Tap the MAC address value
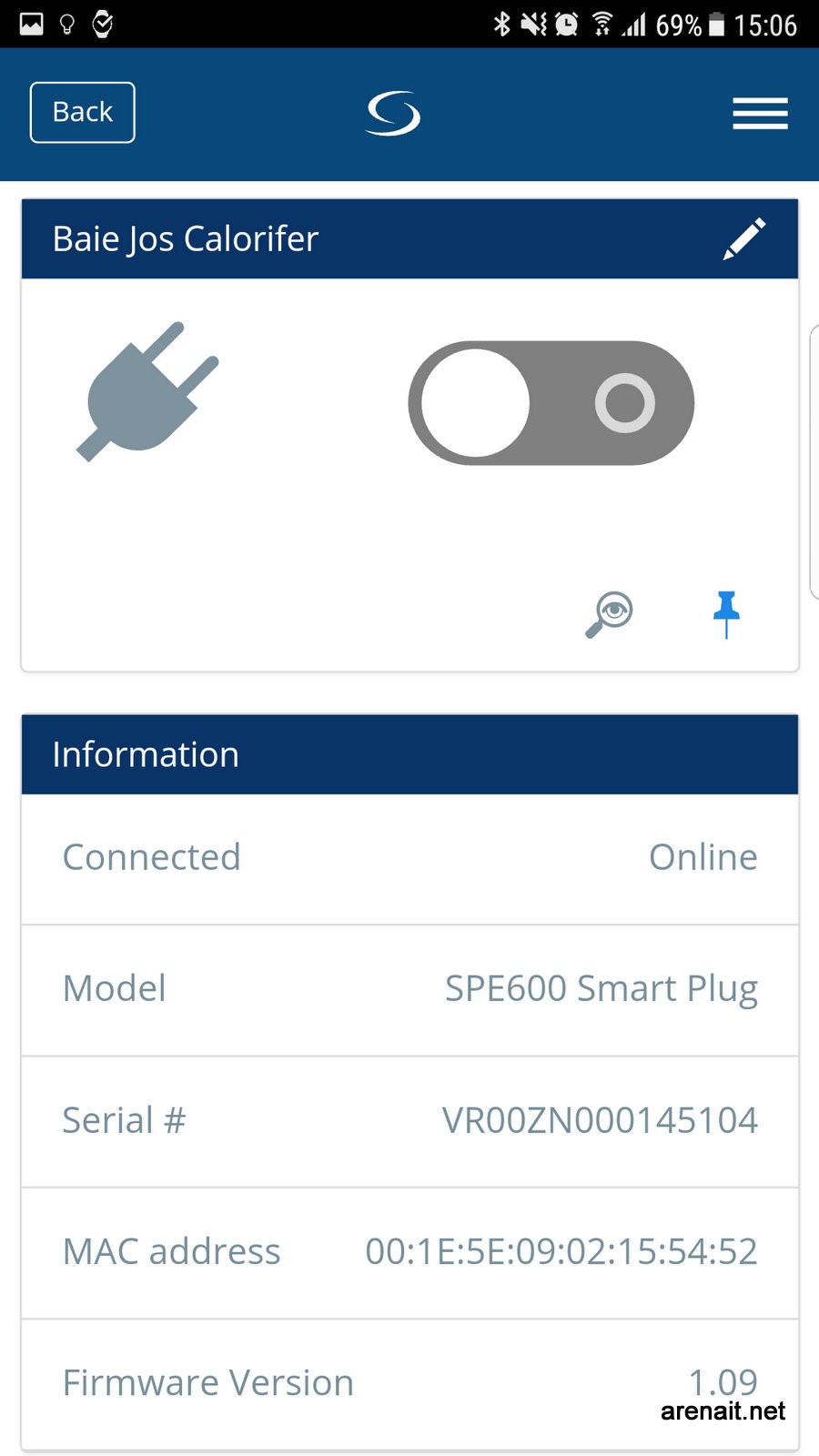Image resolution: width=819 pixels, height=1456 pixels. (561, 1251)
